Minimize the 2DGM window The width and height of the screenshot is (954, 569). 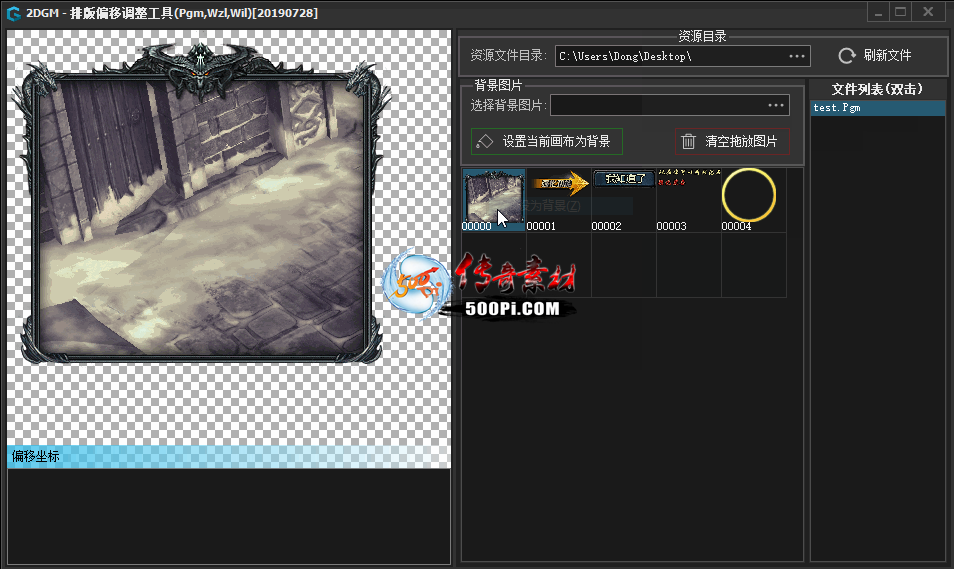(x=878, y=12)
